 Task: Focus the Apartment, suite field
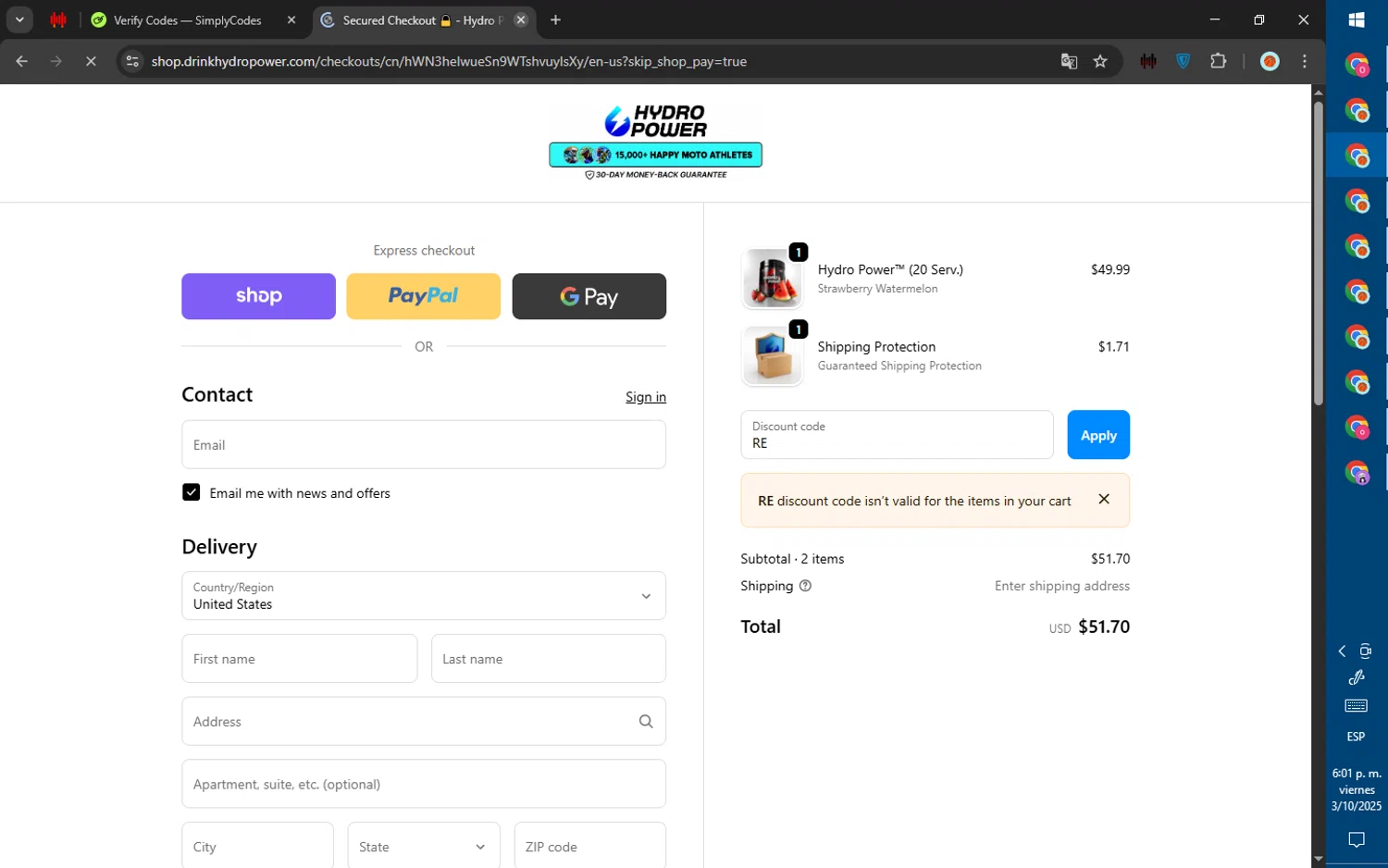pyautogui.click(x=424, y=784)
